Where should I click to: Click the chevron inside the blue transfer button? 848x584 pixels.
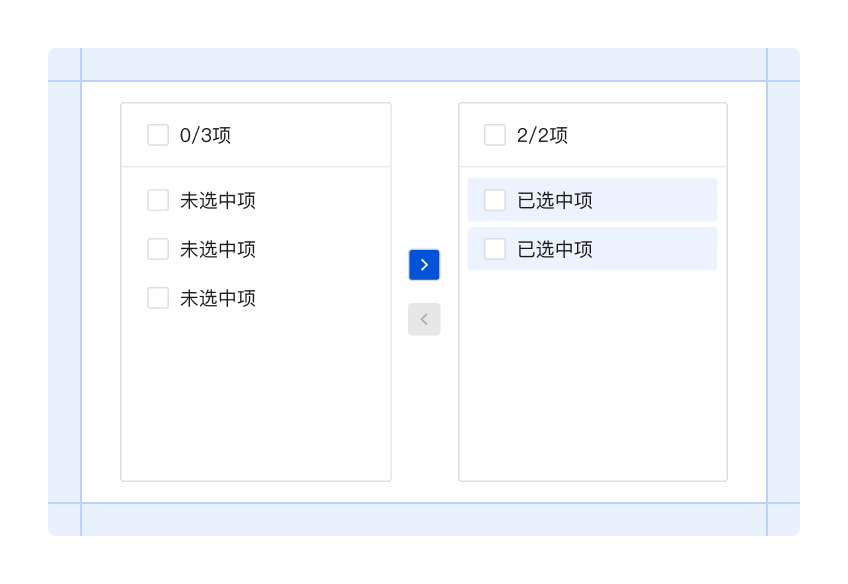424,264
